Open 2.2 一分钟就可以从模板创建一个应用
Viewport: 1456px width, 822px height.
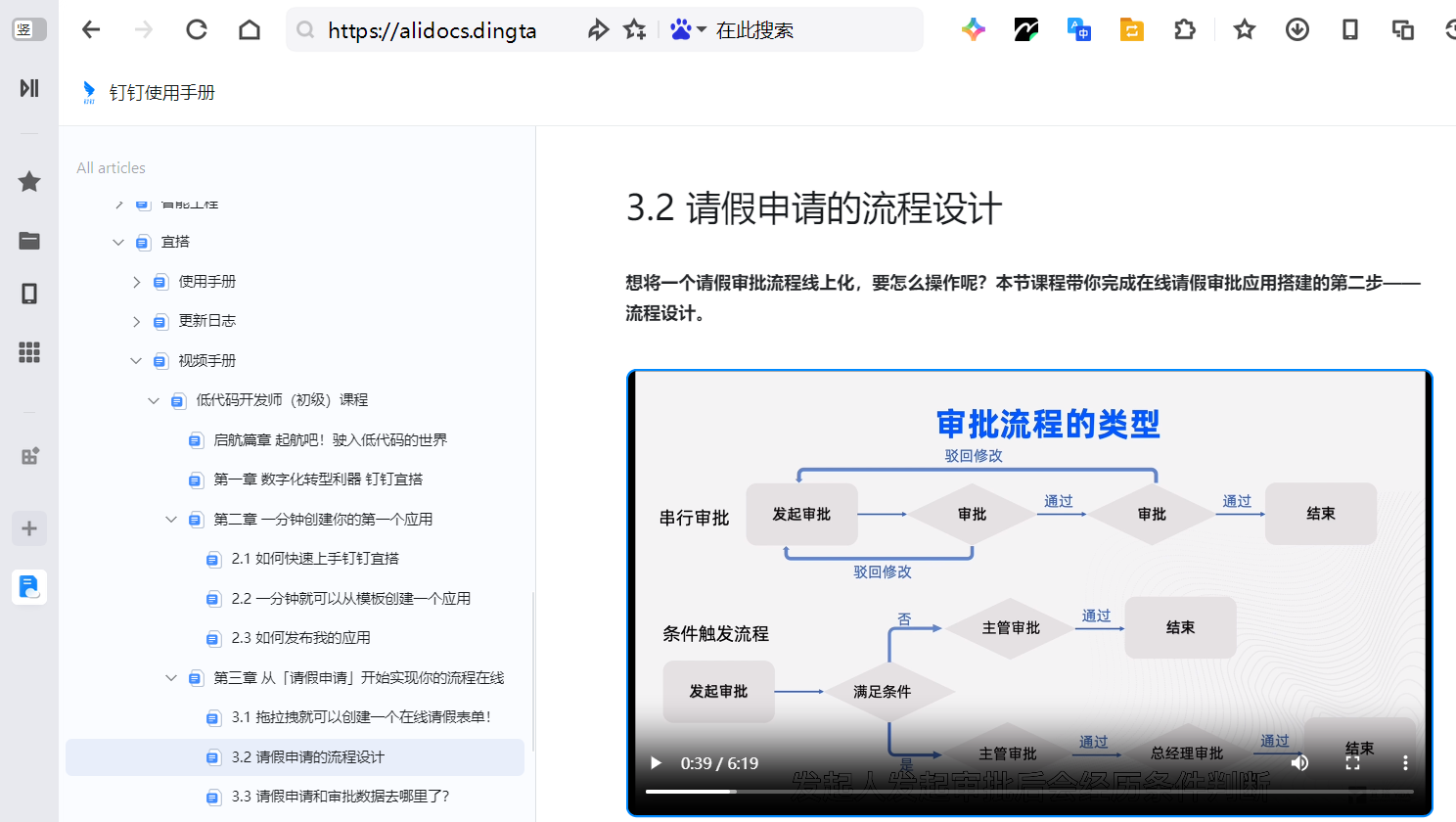click(351, 599)
